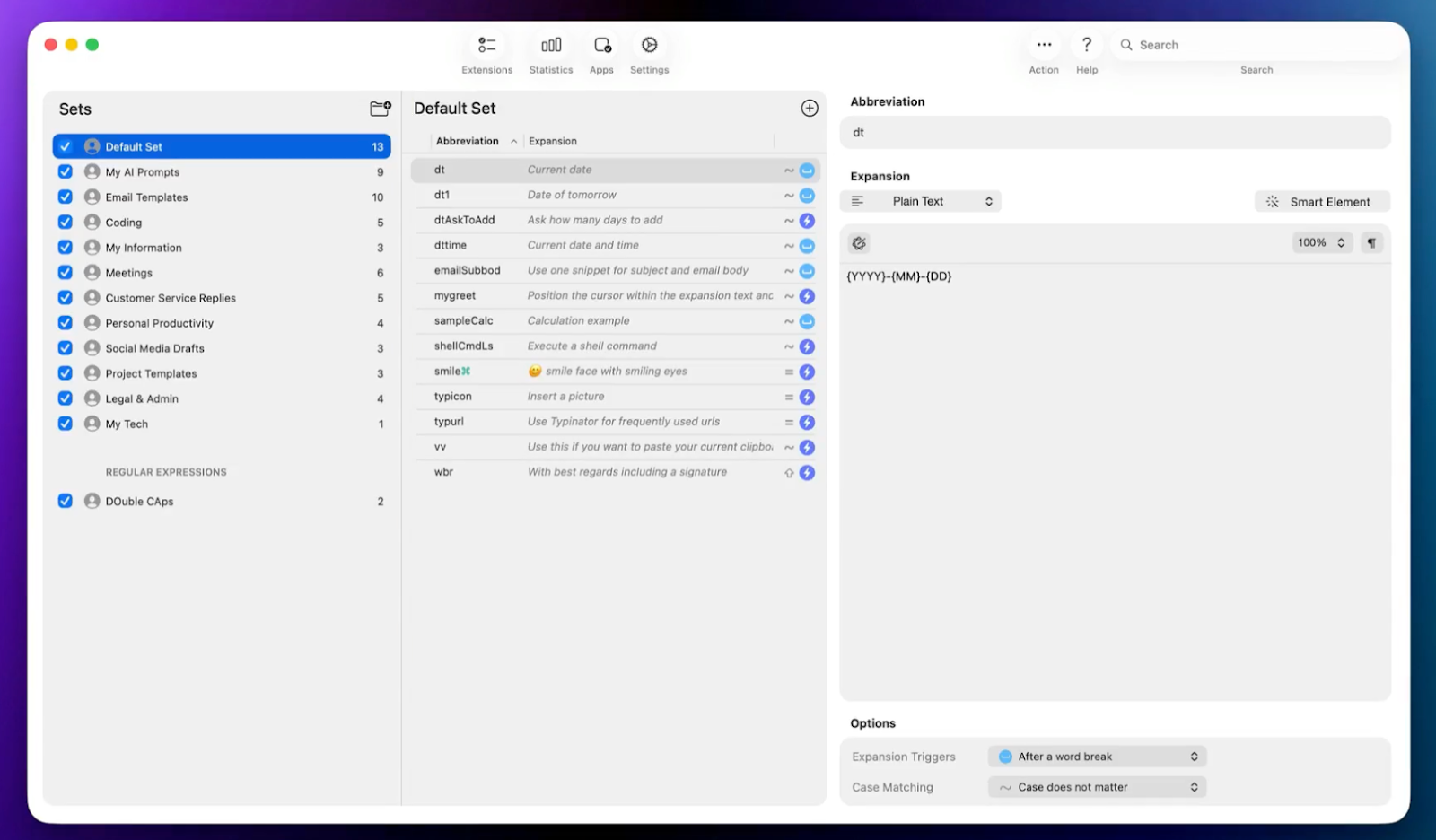The height and width of the screenshot is (840, 1436).
Task: Click the trigger icon on dt row
Action: [x=807, y=170]
